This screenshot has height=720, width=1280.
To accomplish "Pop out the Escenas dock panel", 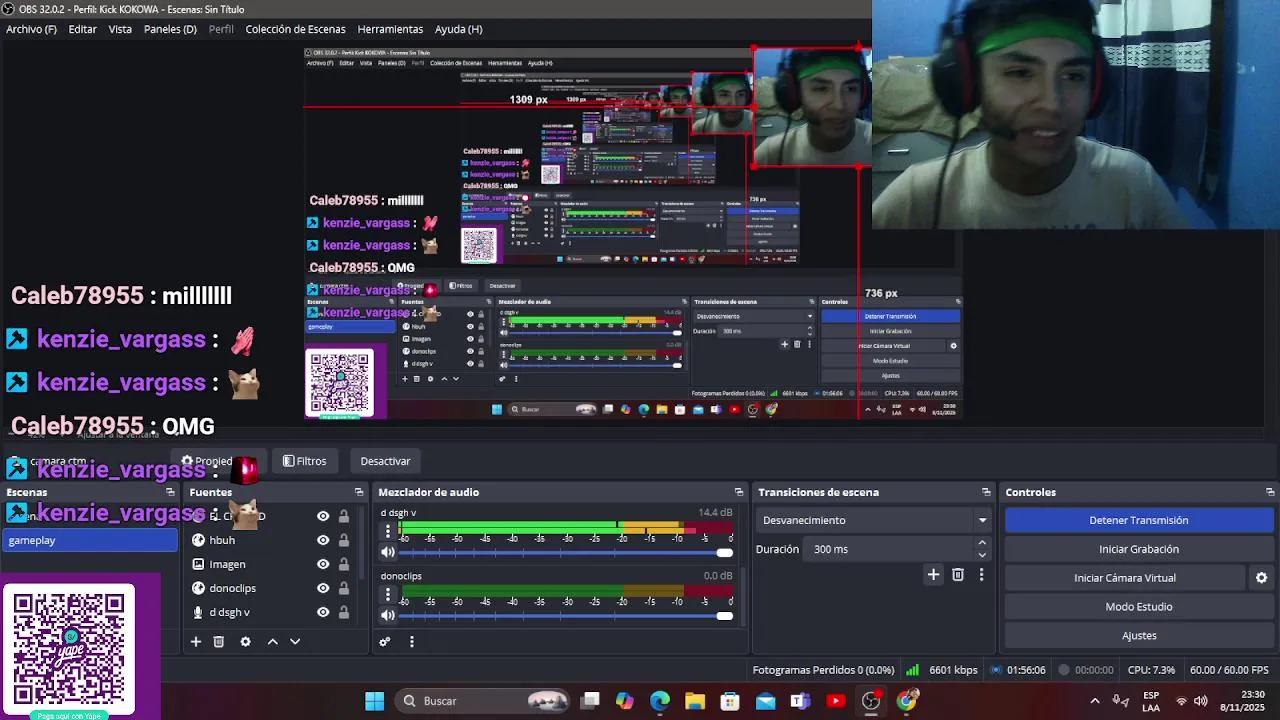I will 170,492.
